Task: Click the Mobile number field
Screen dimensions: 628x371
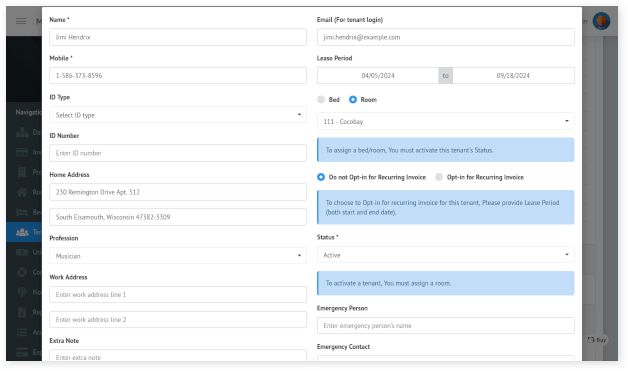Action: tap(178, 75)
